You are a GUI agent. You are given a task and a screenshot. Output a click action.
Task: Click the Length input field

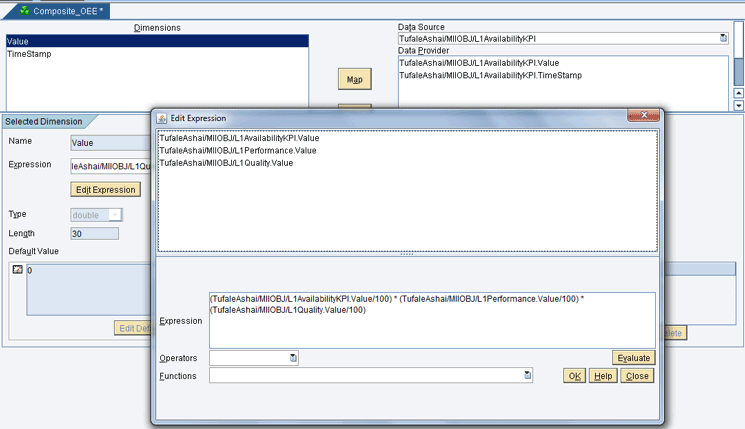coord(94,234)
